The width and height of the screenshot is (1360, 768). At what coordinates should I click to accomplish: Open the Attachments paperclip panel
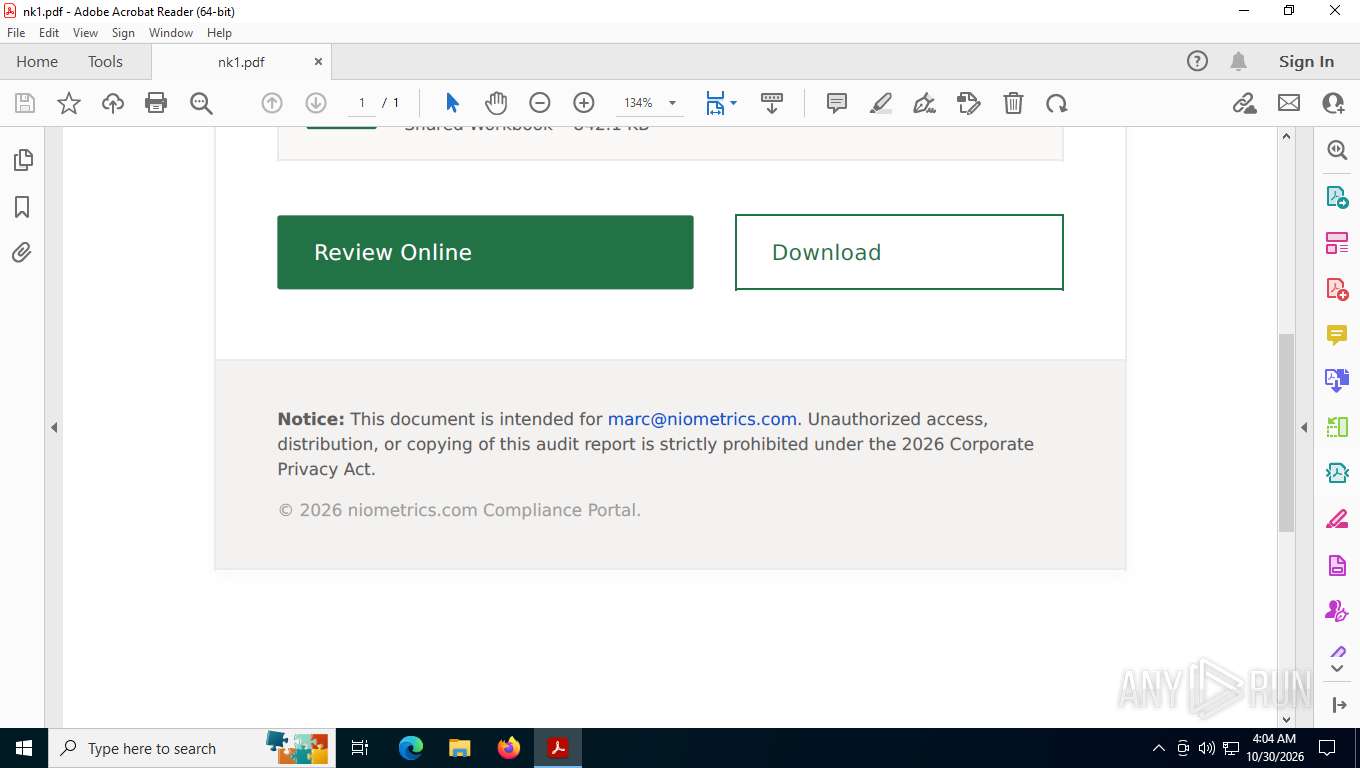[x=22, y=253]
